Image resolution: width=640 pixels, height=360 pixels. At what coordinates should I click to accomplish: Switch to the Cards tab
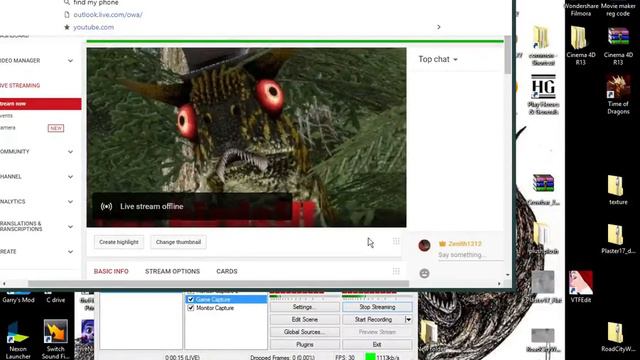tap(227, 271)
